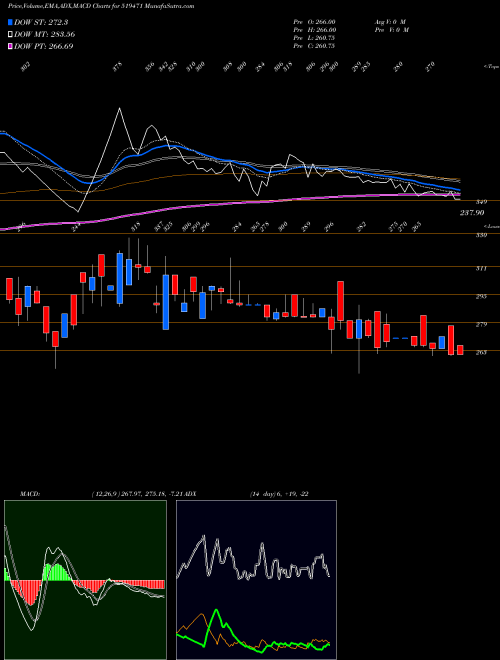Image resolution: width=500 pixels, height=660 pixels.
Task: Click the tall red candle near 295 line
Action: click(340, 301)
